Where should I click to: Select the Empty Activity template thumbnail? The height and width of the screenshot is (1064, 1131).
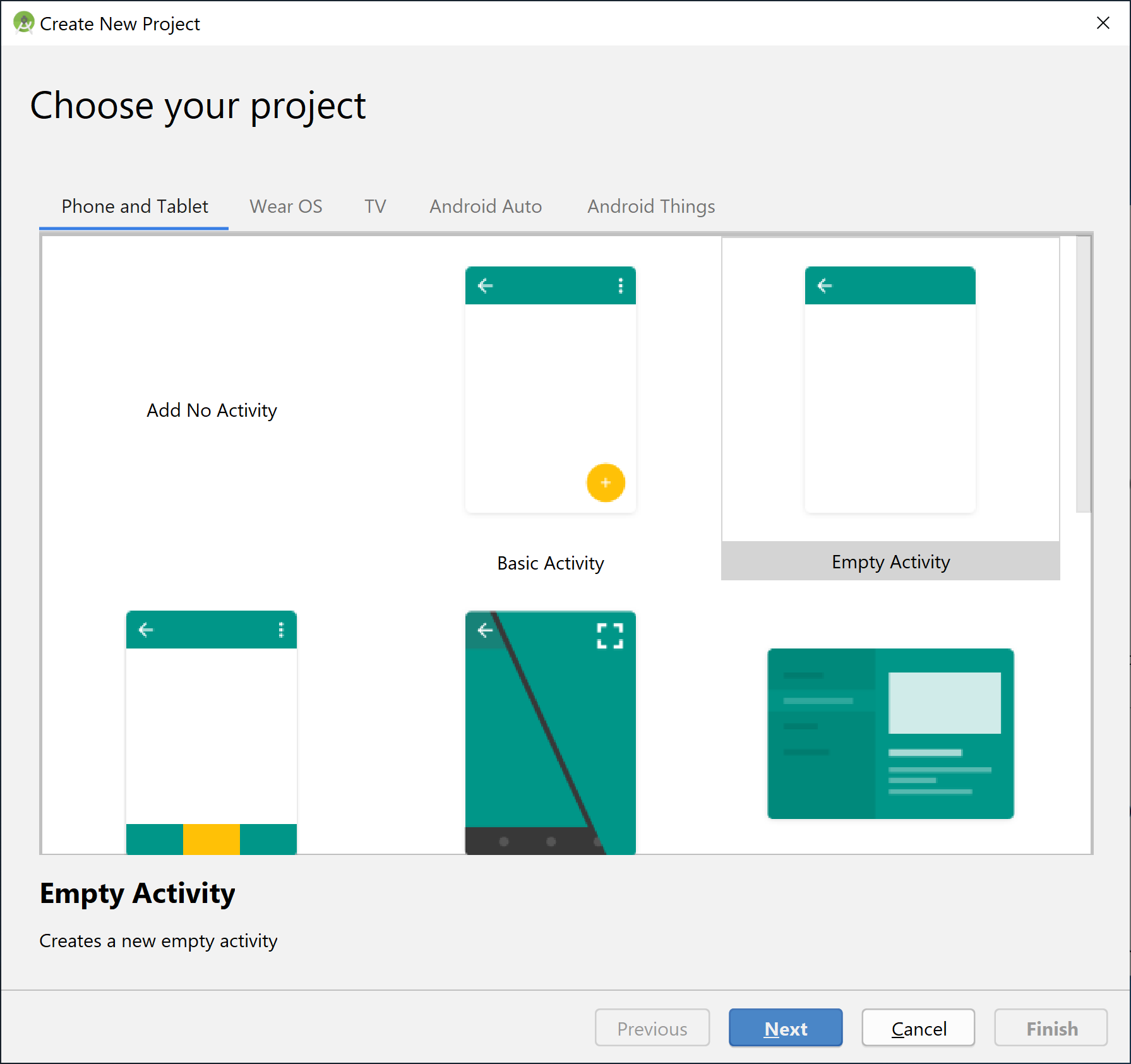coord(890,390)
